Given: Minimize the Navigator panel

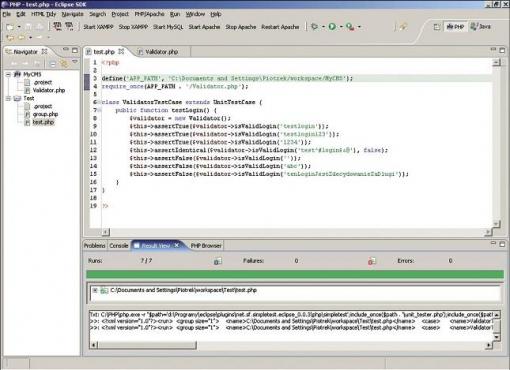Looking at the screenshot, I should point(66,50).
